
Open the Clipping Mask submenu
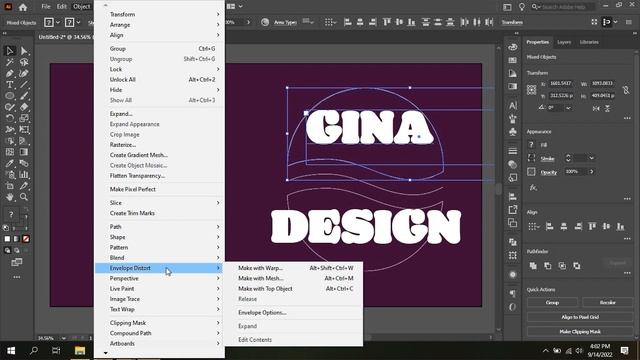(159, 323)
